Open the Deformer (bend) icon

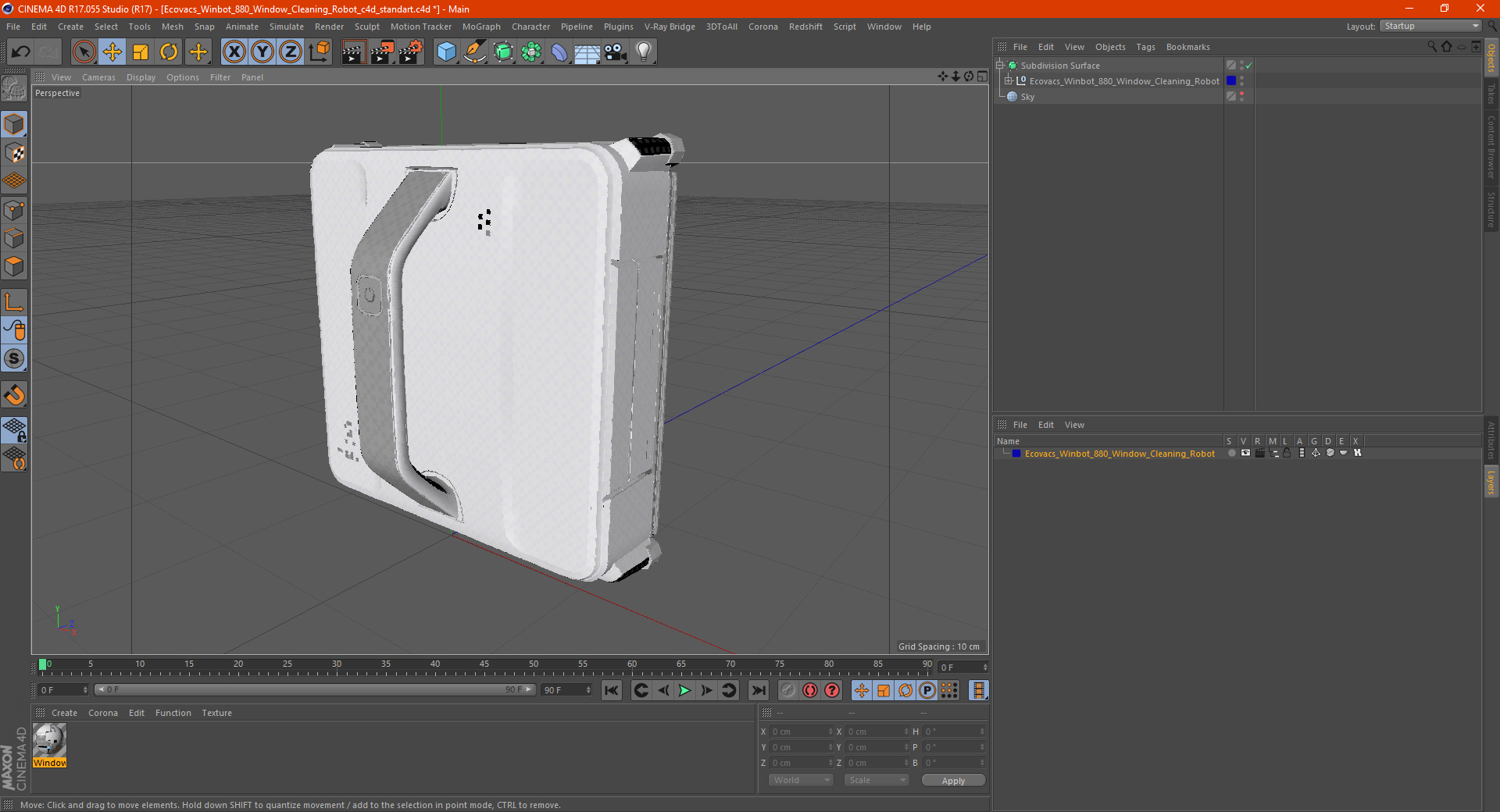click(559, 52)
